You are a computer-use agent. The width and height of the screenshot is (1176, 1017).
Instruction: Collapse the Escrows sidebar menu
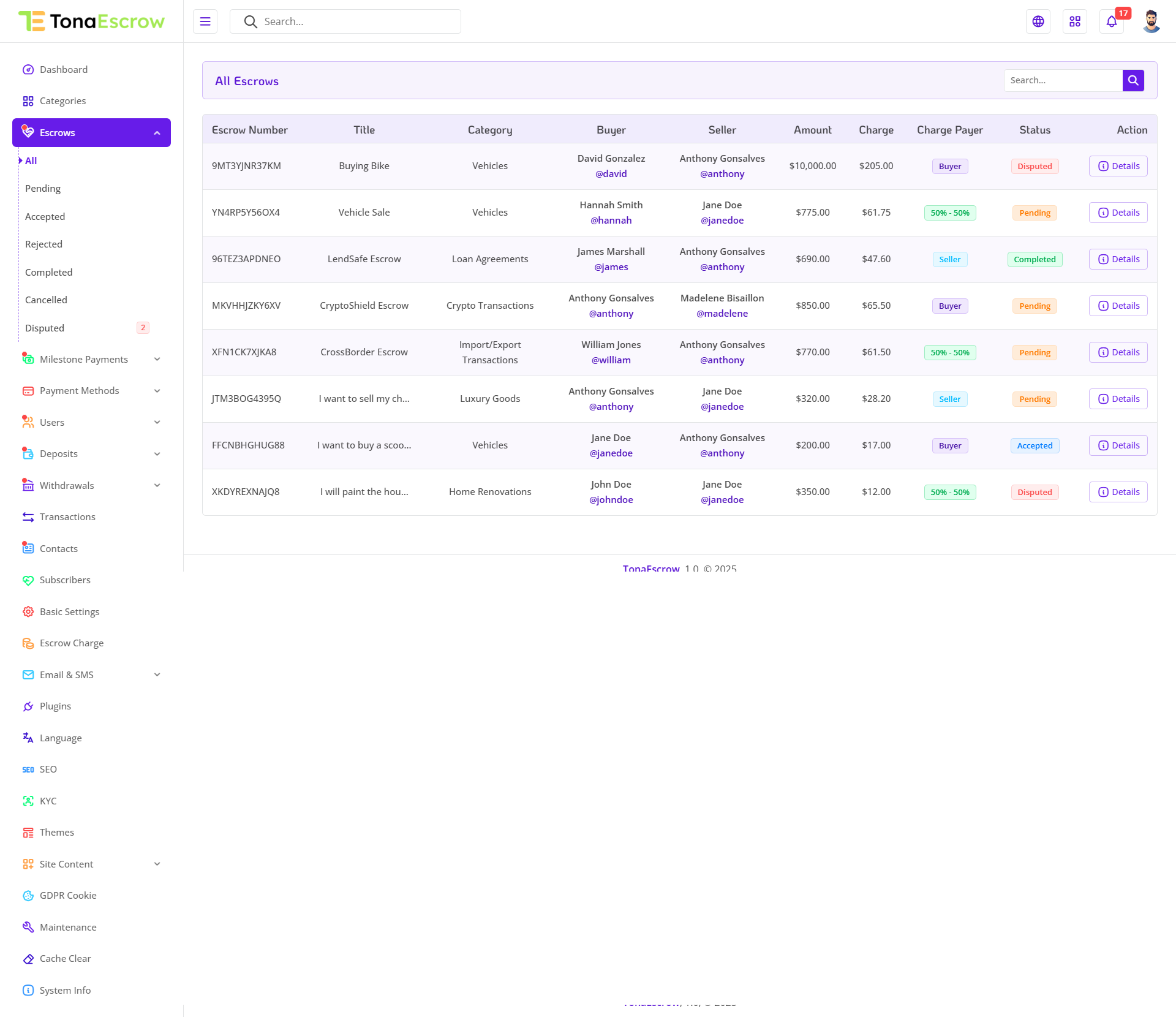click(x=91, y=132)
